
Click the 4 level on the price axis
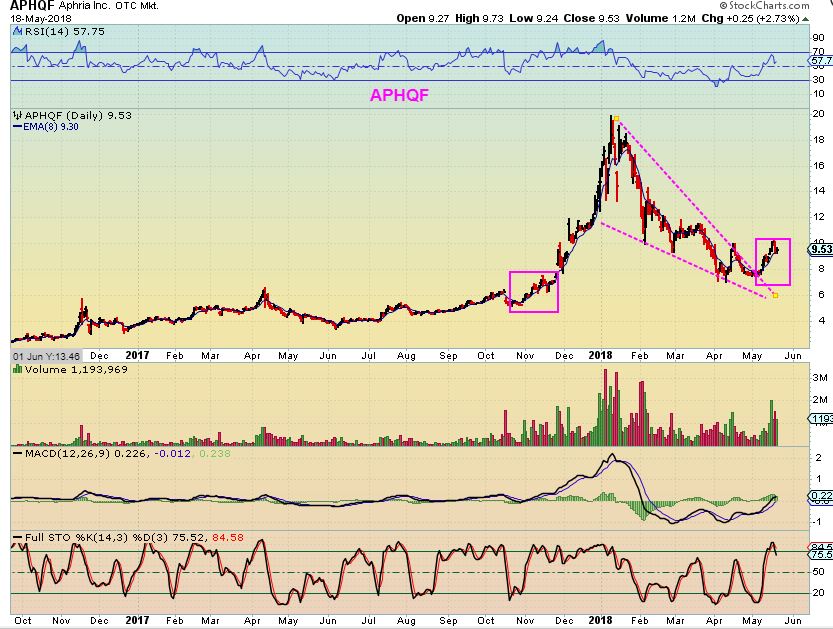(822, 320)
